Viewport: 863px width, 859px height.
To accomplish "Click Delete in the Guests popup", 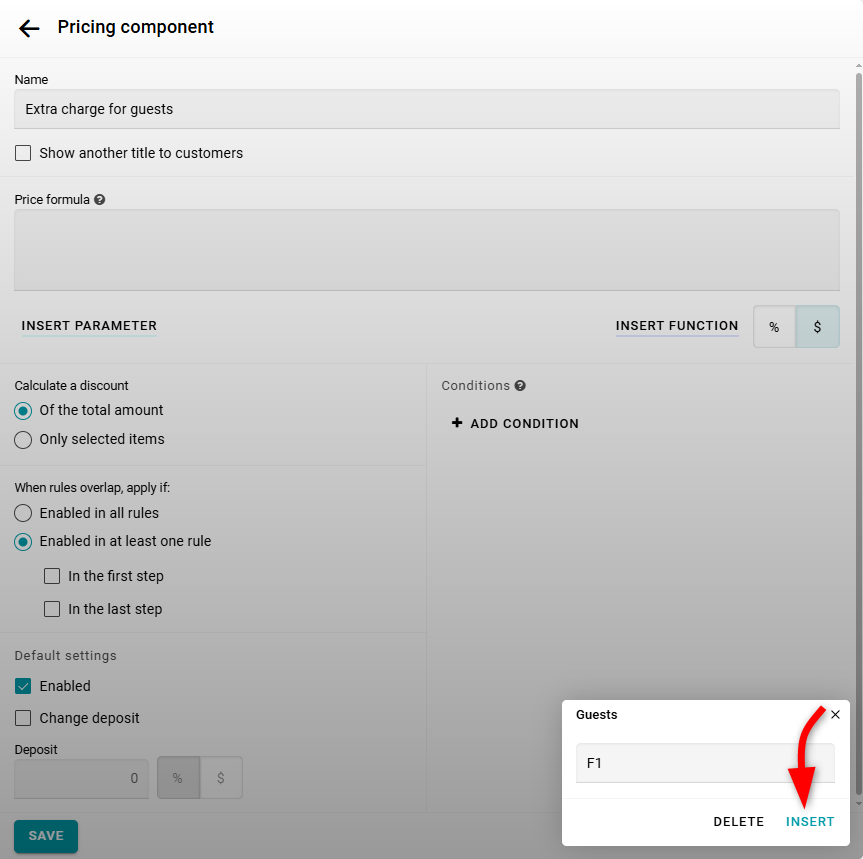I will pyautogui.click(x=738, y=822).
